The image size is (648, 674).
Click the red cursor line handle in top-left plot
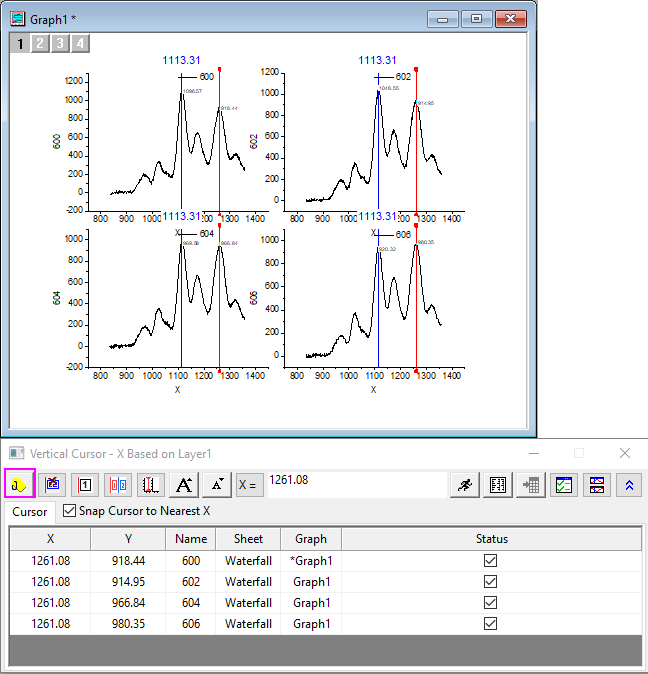[x=219, y=70]
